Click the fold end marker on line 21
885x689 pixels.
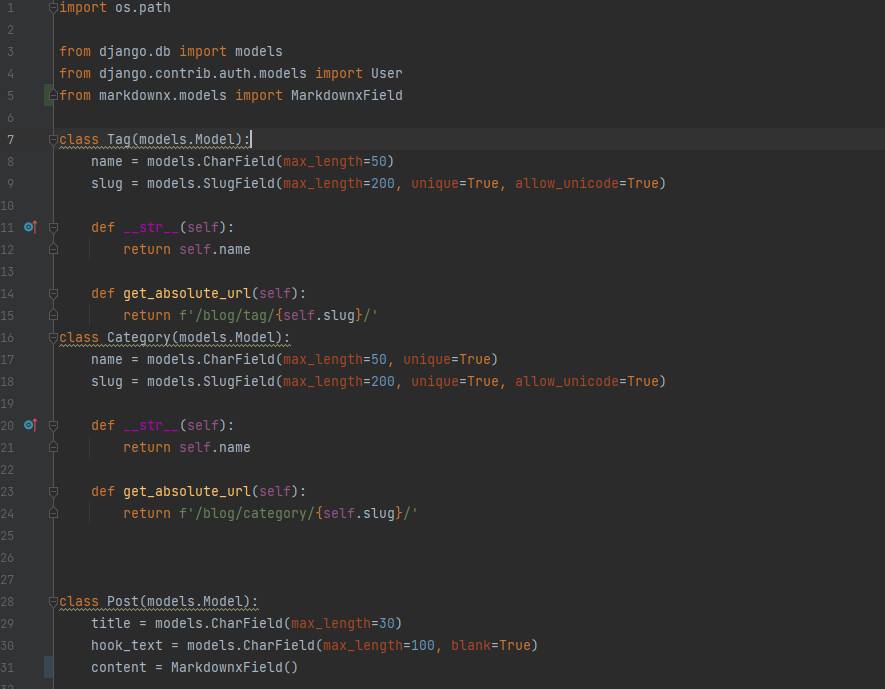click(53, 447)
